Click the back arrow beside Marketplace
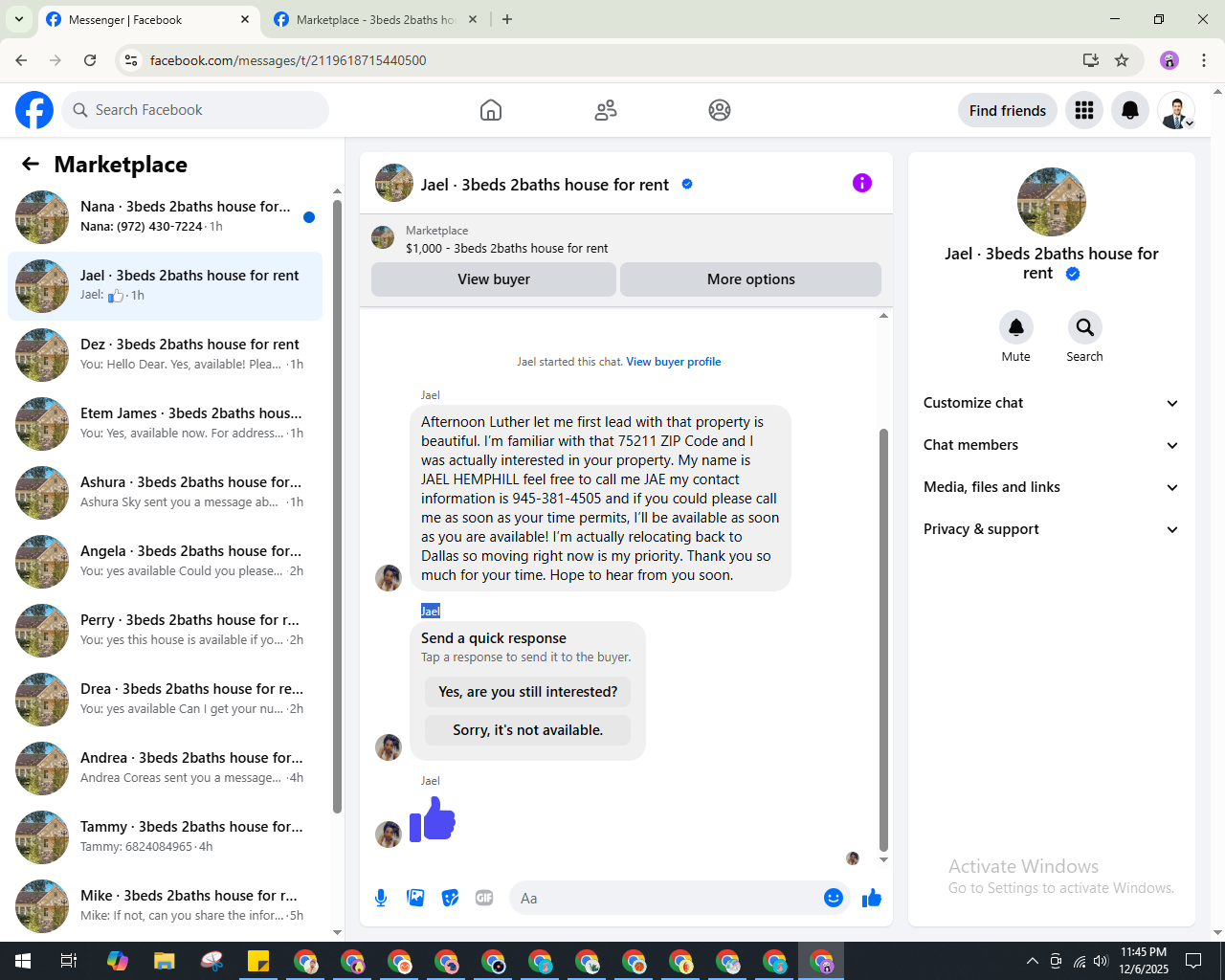 tap(31, 164)
